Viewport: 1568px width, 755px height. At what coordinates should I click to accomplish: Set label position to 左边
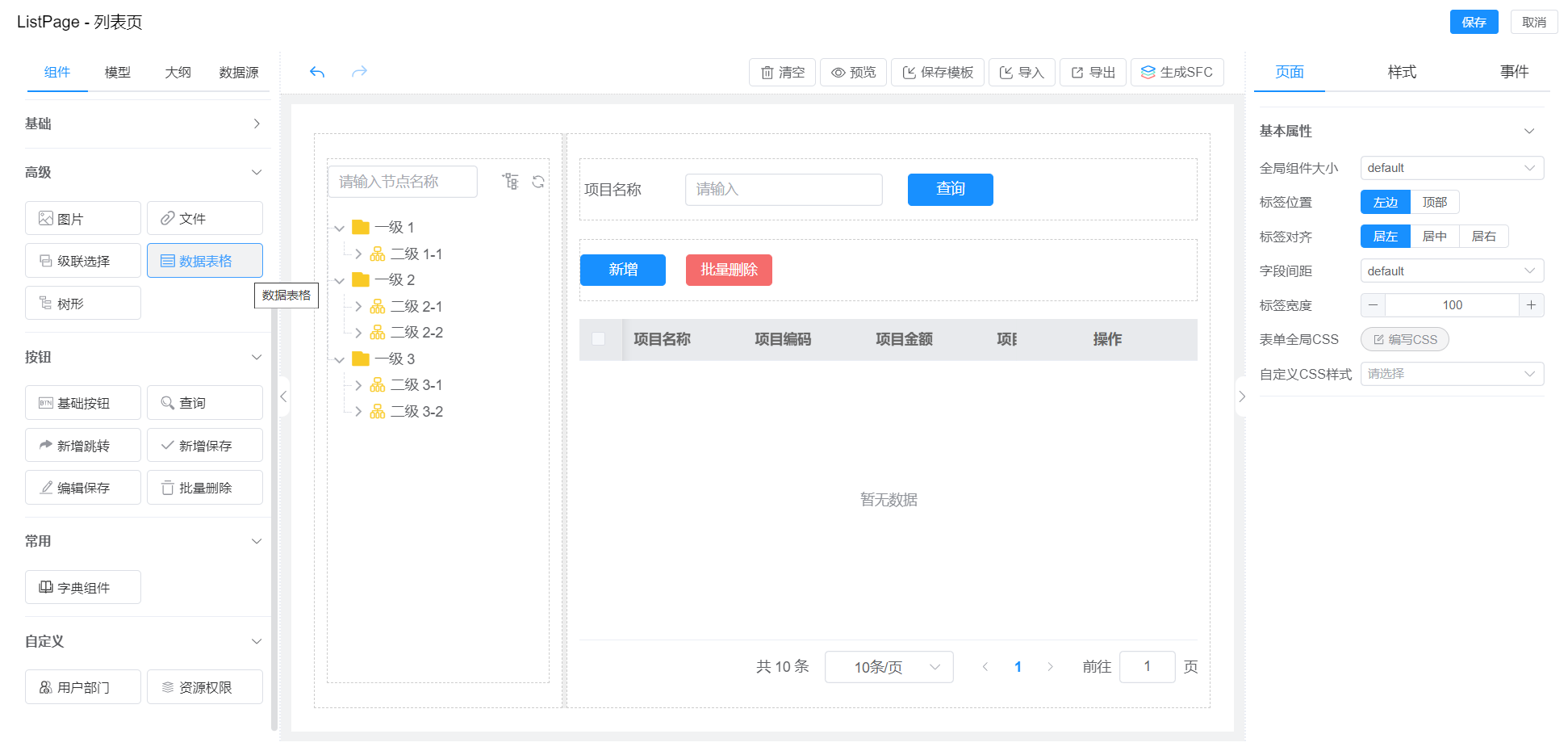(1386, 202)
